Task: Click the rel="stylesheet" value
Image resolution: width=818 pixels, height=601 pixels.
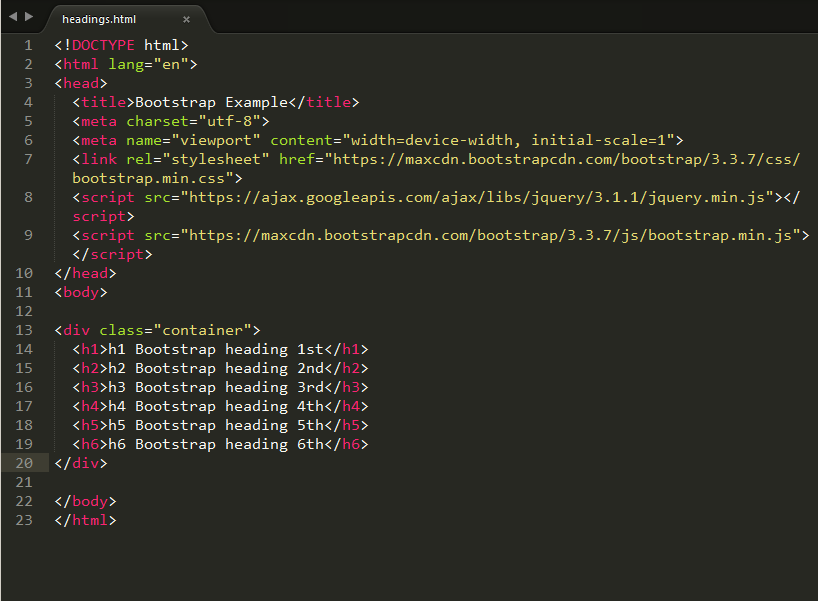Action: (215, 159)
